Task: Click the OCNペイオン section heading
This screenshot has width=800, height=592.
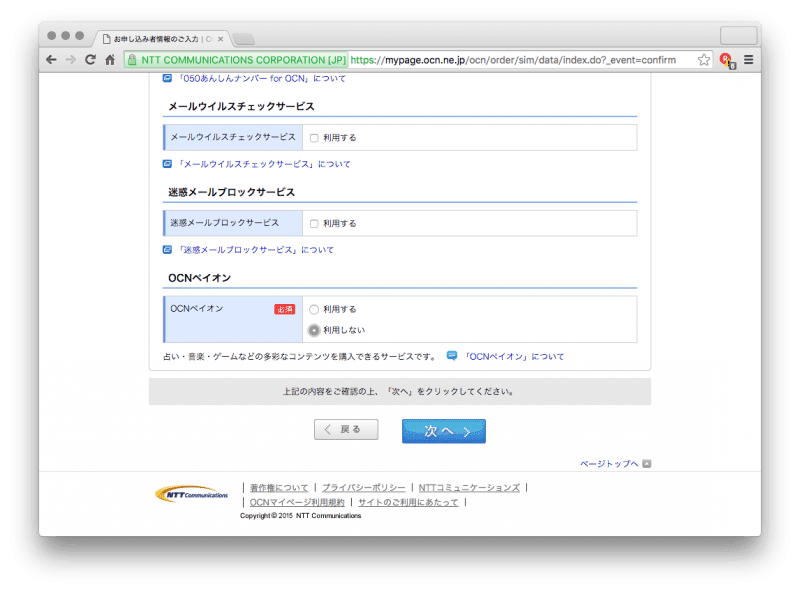Action: [199, 278]
